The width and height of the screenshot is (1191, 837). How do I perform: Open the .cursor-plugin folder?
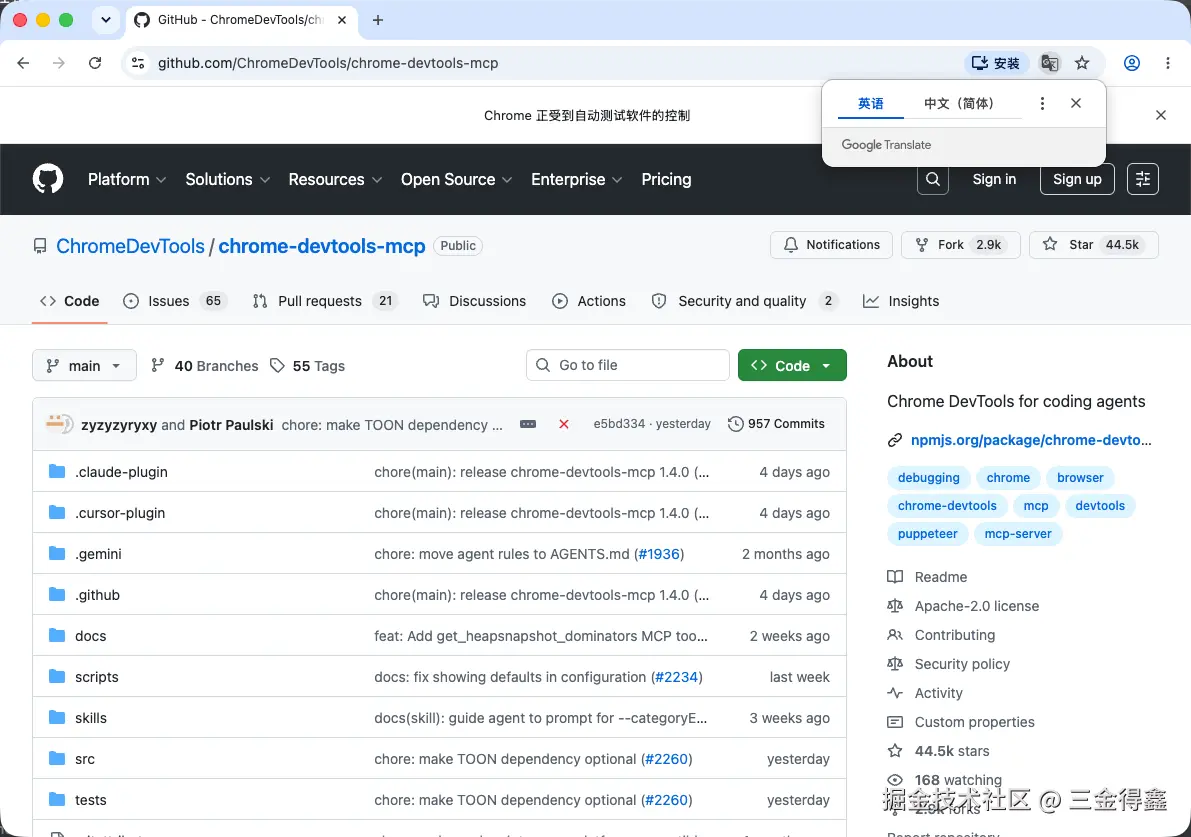tap(120, 513)
